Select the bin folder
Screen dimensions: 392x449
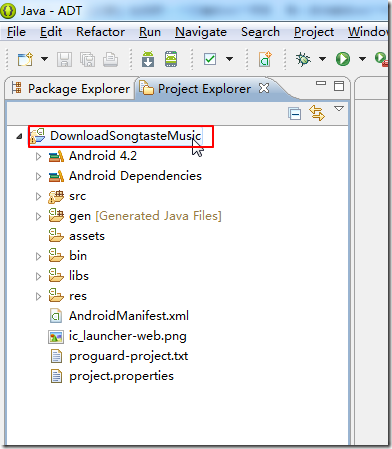[78, 256]
